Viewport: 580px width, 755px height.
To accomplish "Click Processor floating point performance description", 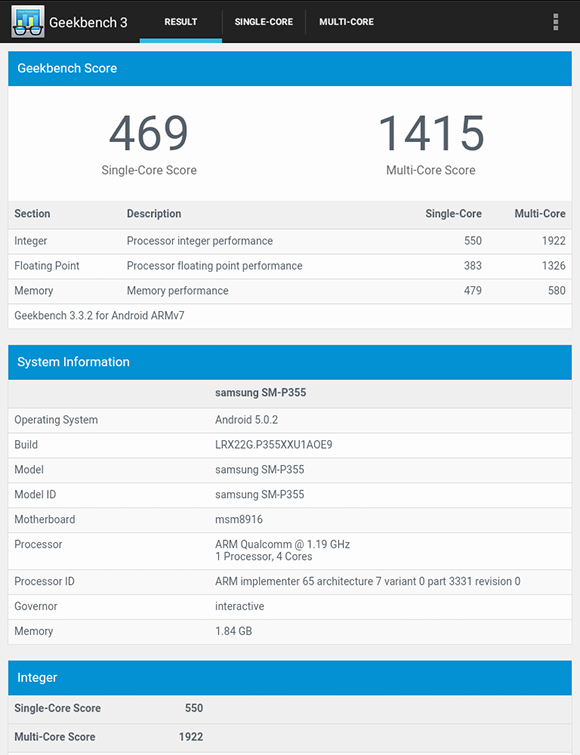I will pyautogui.click(x=215, y=266).
